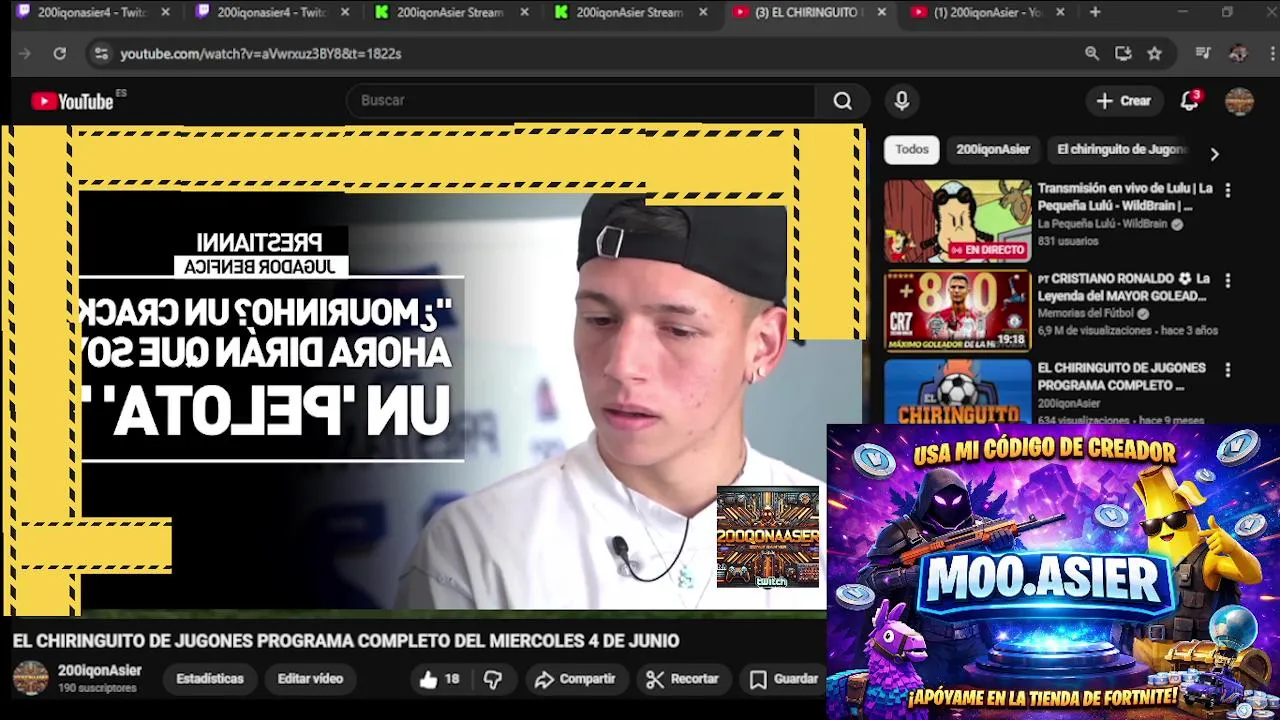Click the youtube.com address bar URL
The width and height of the screenshot is (1280, 720).
[x=261, y=54]
